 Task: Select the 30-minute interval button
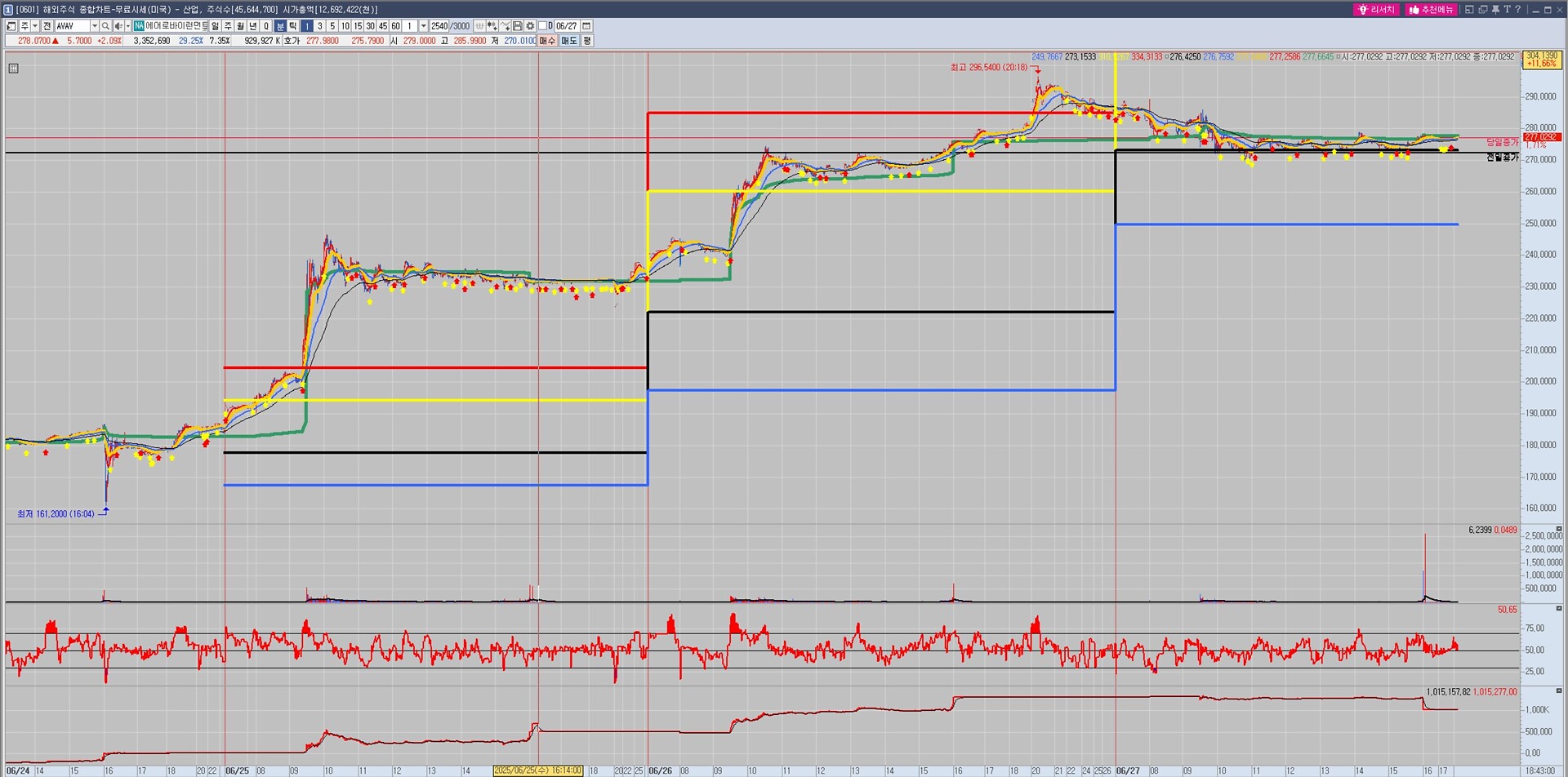(x=370, y=26)
